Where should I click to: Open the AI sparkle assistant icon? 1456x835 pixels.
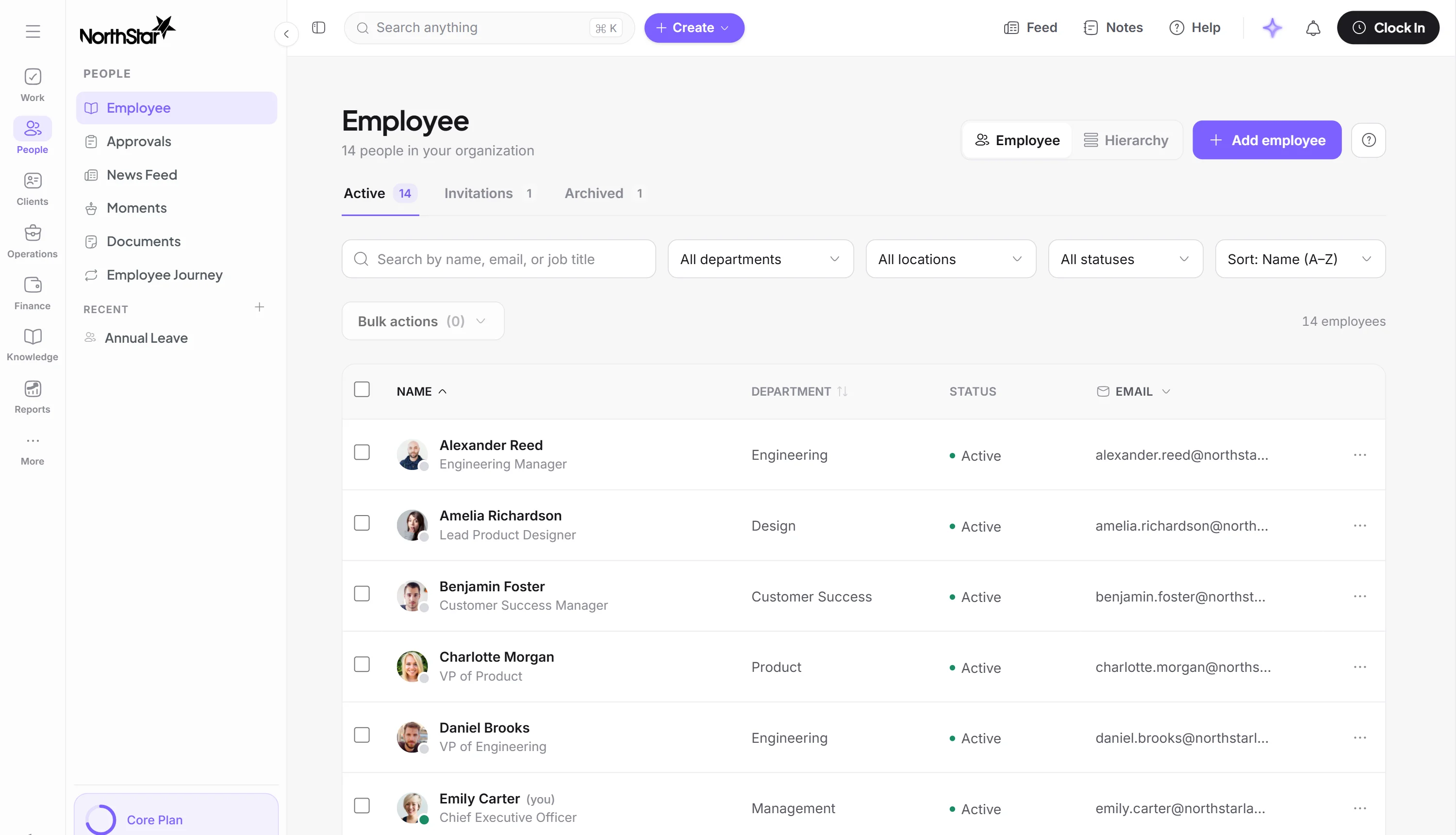pyautogui.click(x=1272, y=28)
